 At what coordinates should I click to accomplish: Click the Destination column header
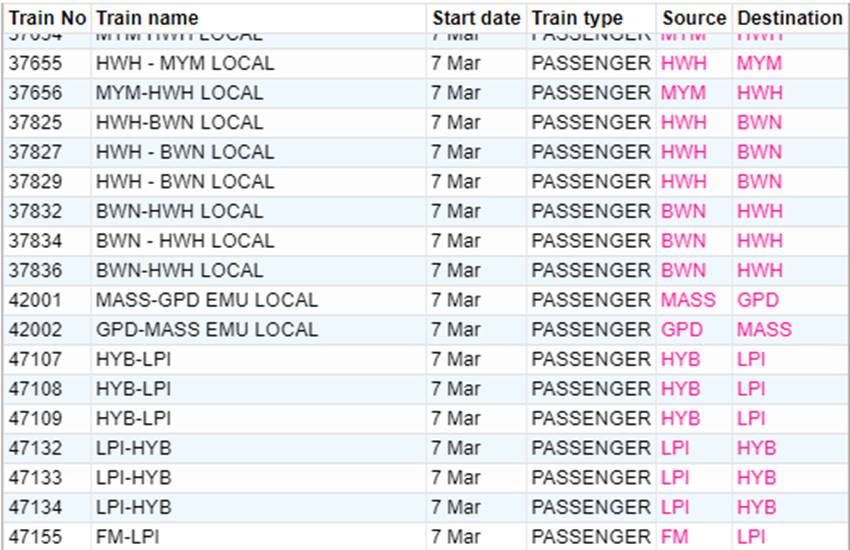click(789, 18)
